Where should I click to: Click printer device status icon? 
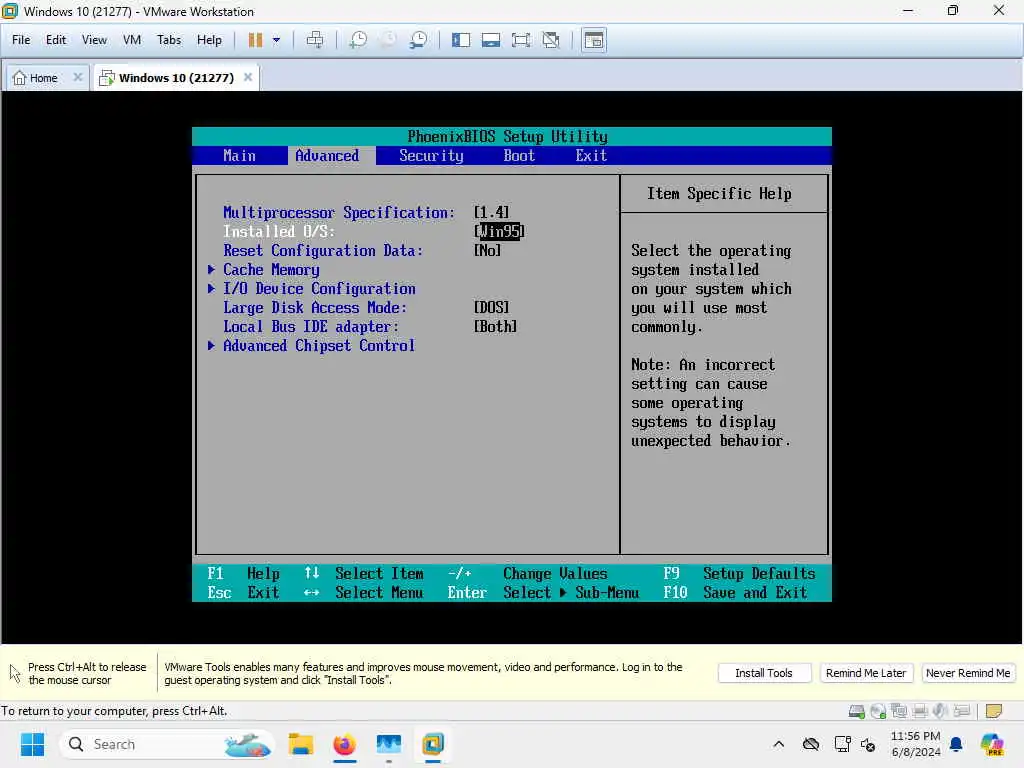tap(920, 711)
